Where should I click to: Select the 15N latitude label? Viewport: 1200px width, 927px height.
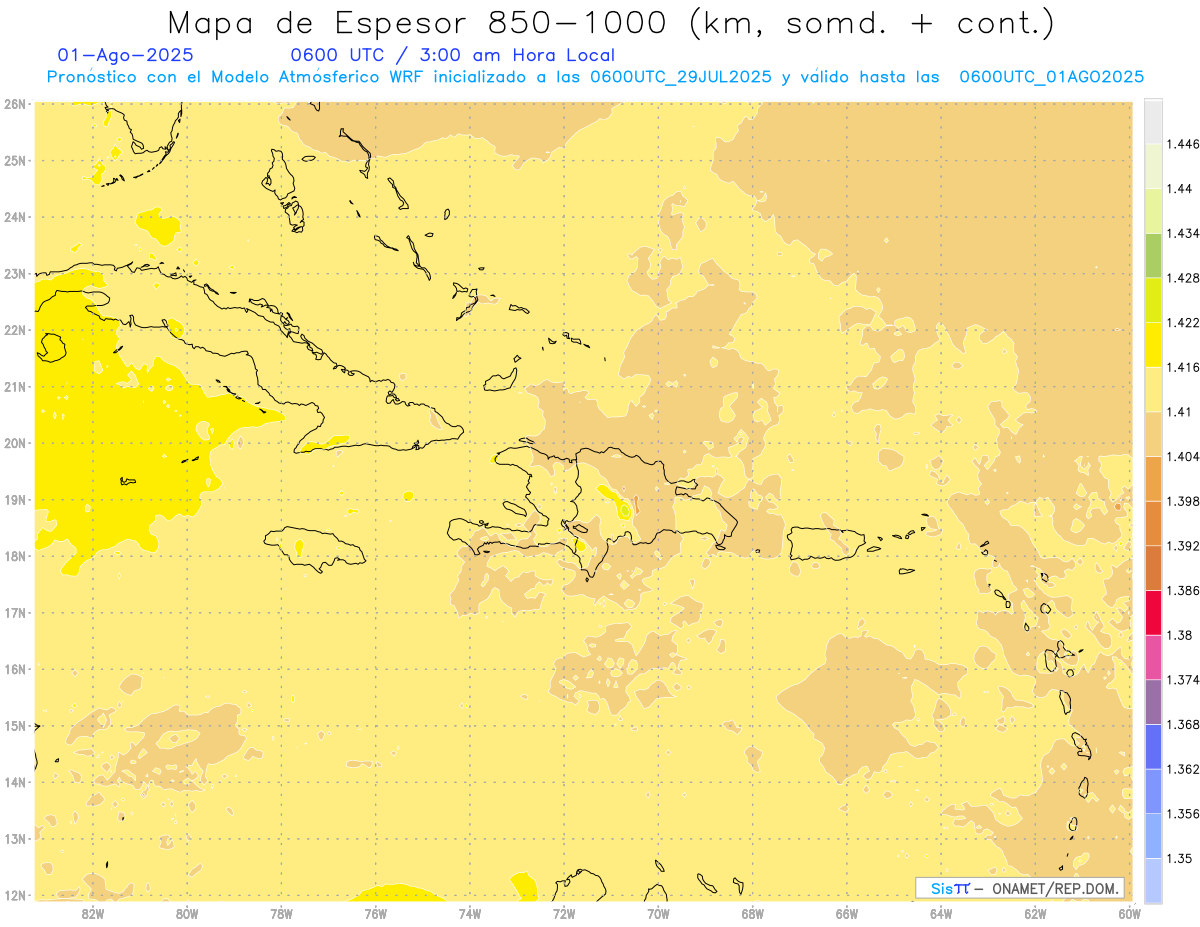14,725
